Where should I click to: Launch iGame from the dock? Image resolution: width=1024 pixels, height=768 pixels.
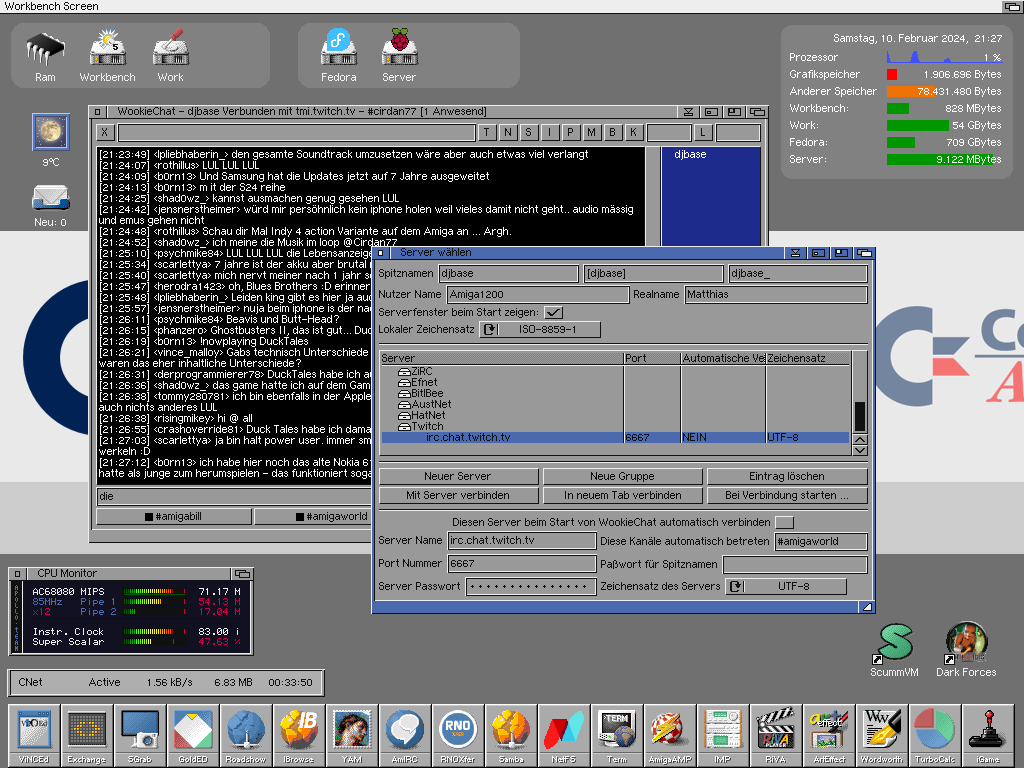(x=987, y=735)
